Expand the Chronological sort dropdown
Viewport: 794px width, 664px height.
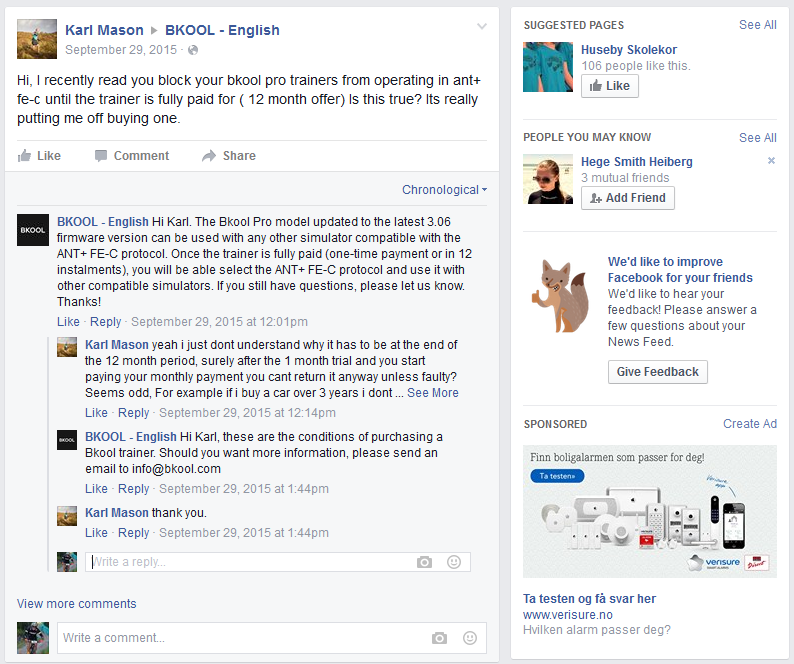(444, 190)
